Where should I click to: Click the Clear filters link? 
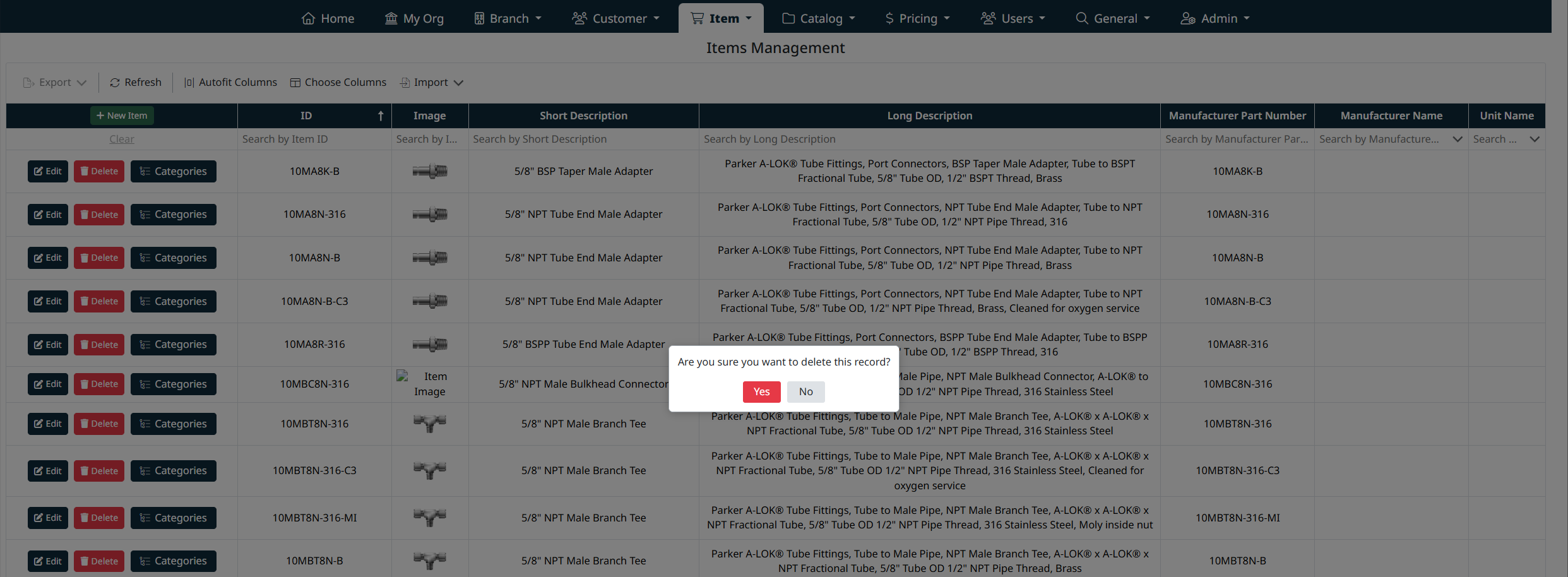coord(122,139)
